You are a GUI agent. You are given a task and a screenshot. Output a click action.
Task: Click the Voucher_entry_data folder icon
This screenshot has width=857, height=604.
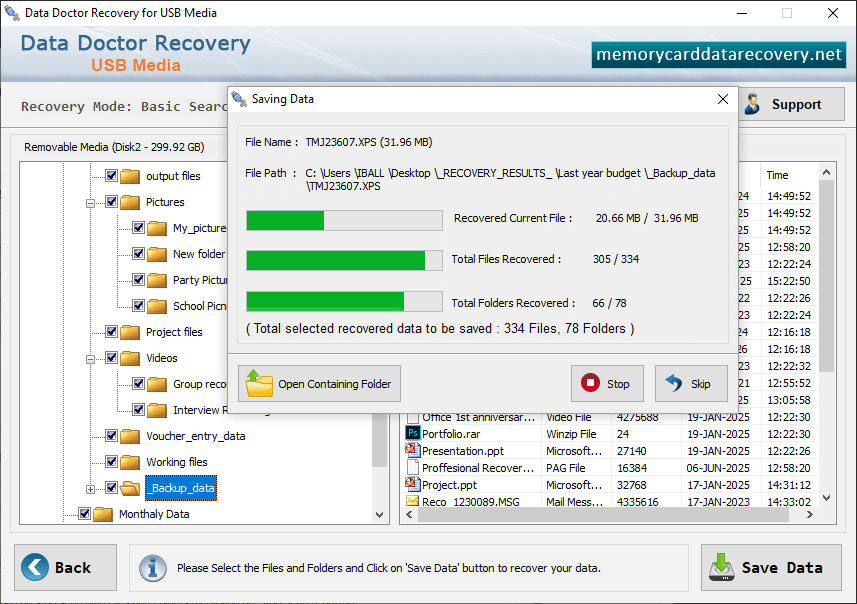[130, 436]
